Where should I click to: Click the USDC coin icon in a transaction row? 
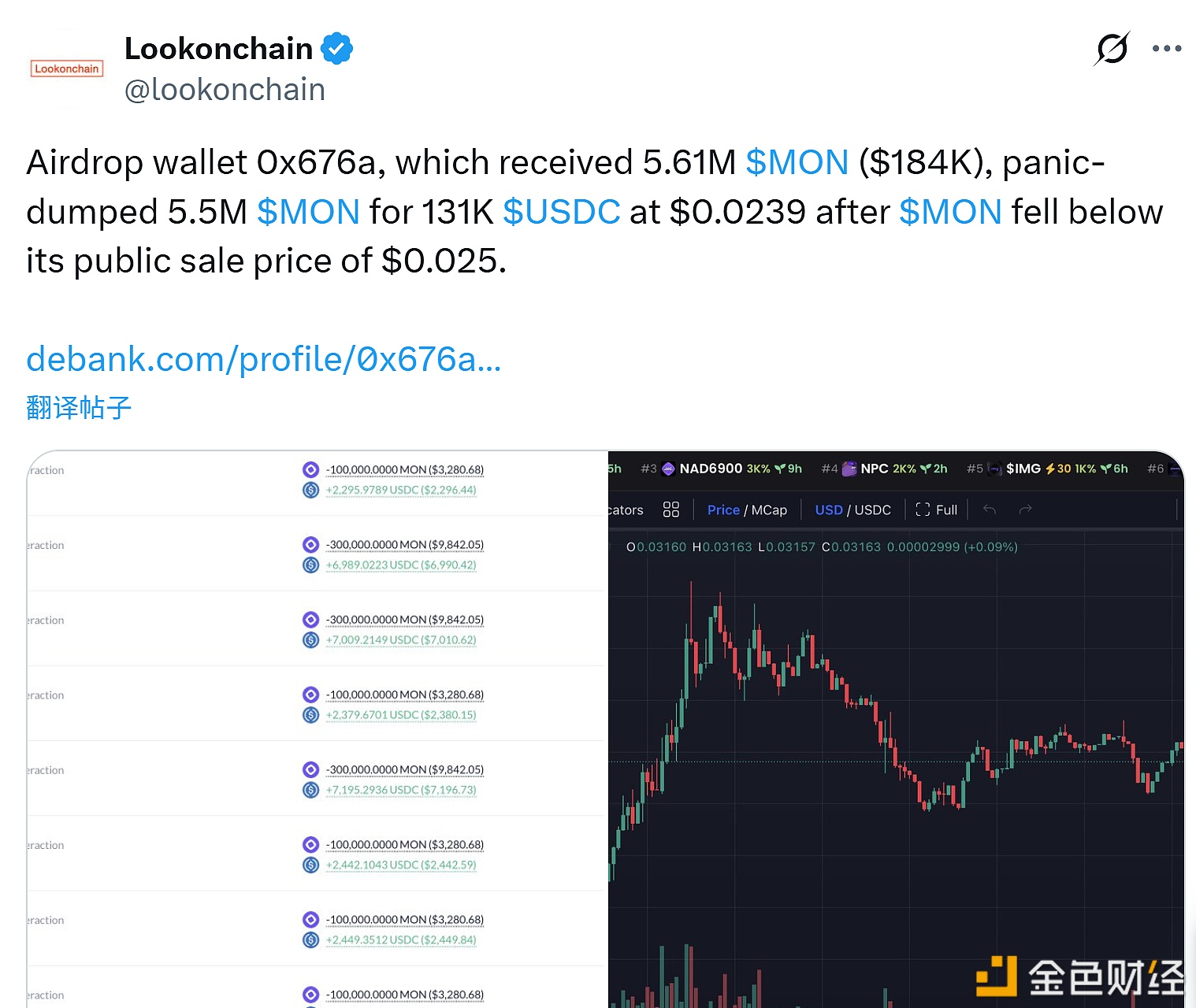[310, 489]
